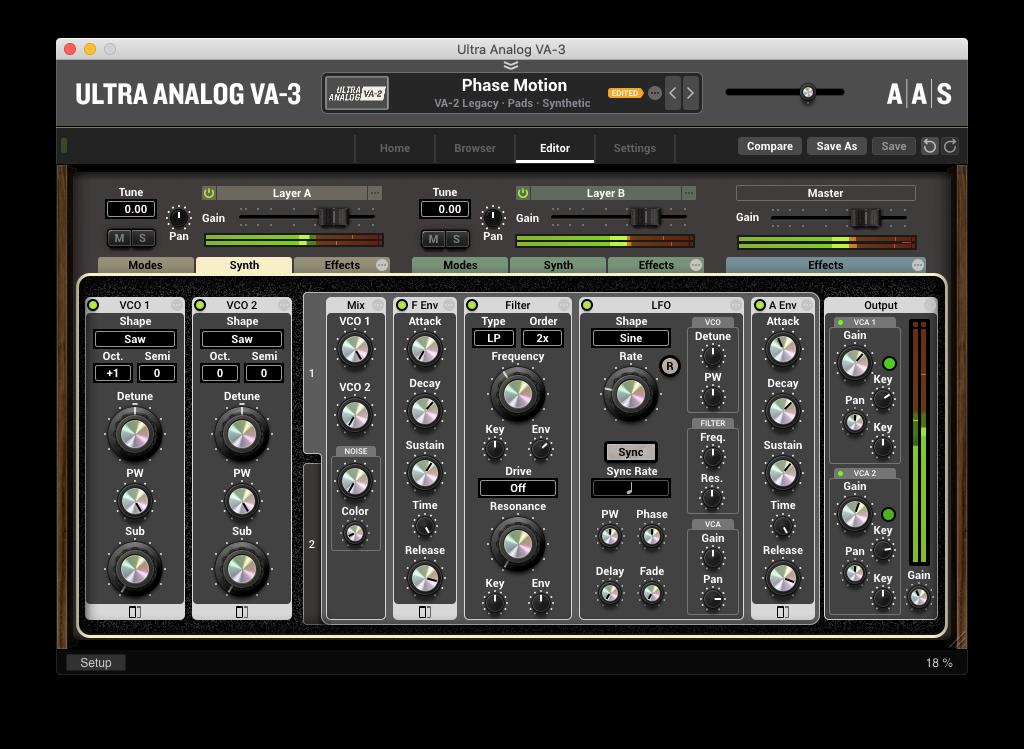Open VCO 1 module options icon
Image resolution: width=1024 pixels, height=749 pixels.
point(177,305)
